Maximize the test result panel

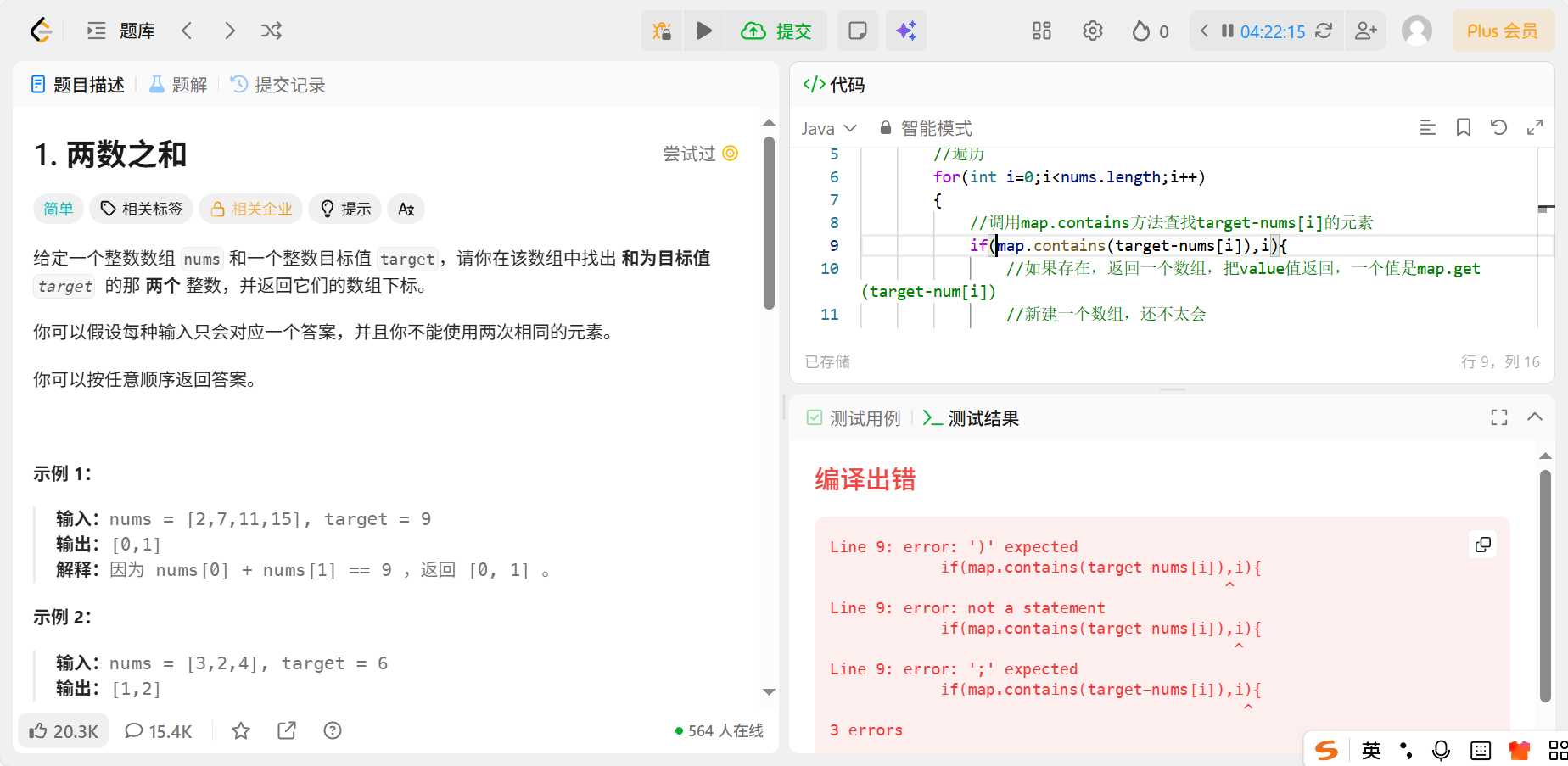[x=1499, y=417]
